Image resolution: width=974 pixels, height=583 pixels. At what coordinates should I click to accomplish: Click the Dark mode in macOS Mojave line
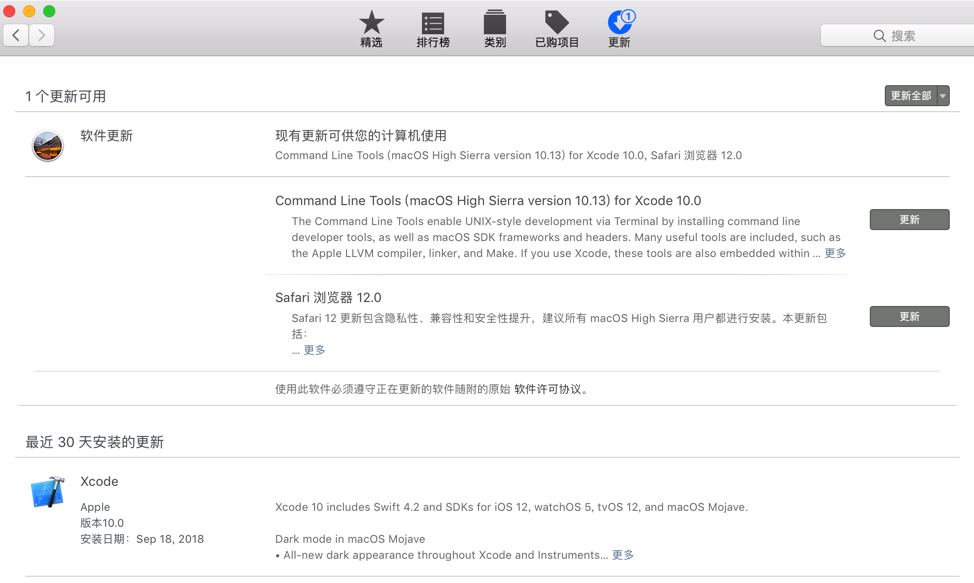(x=350, y=539)
